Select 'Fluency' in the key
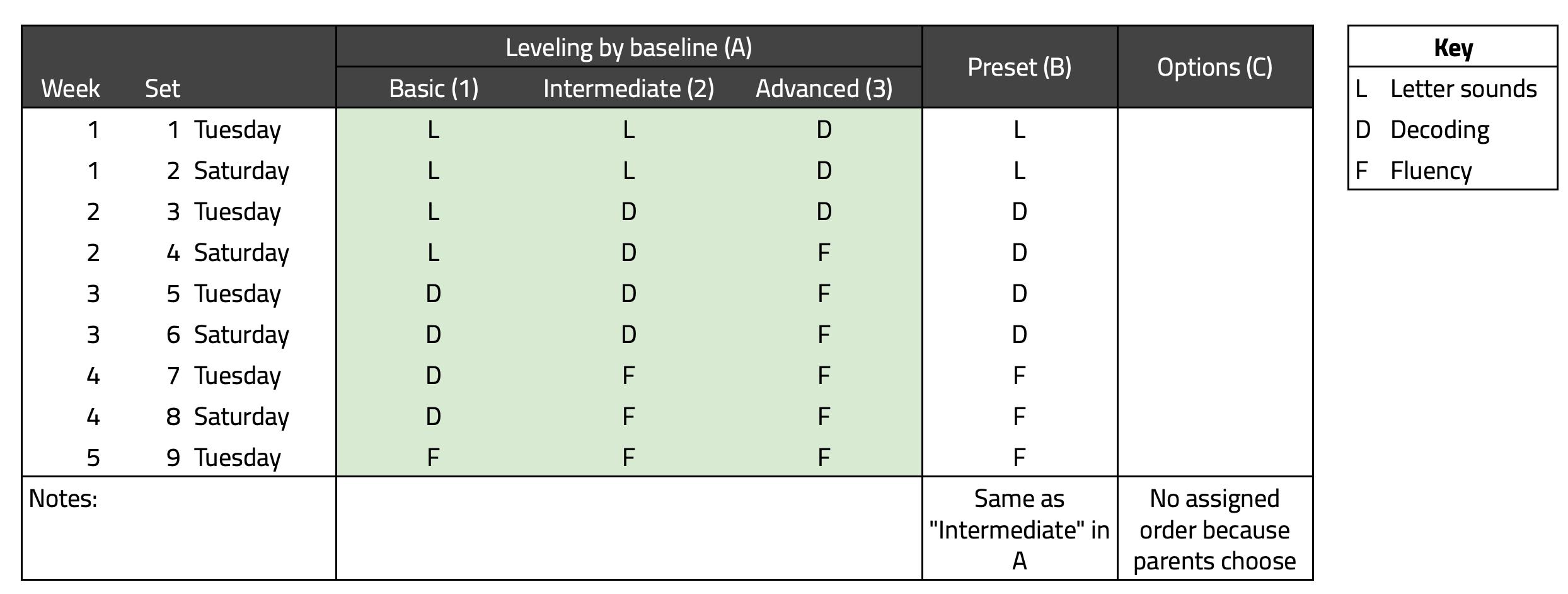Screen dimensions: 1568x594 pyautogui.click(x=1431, y=171)
